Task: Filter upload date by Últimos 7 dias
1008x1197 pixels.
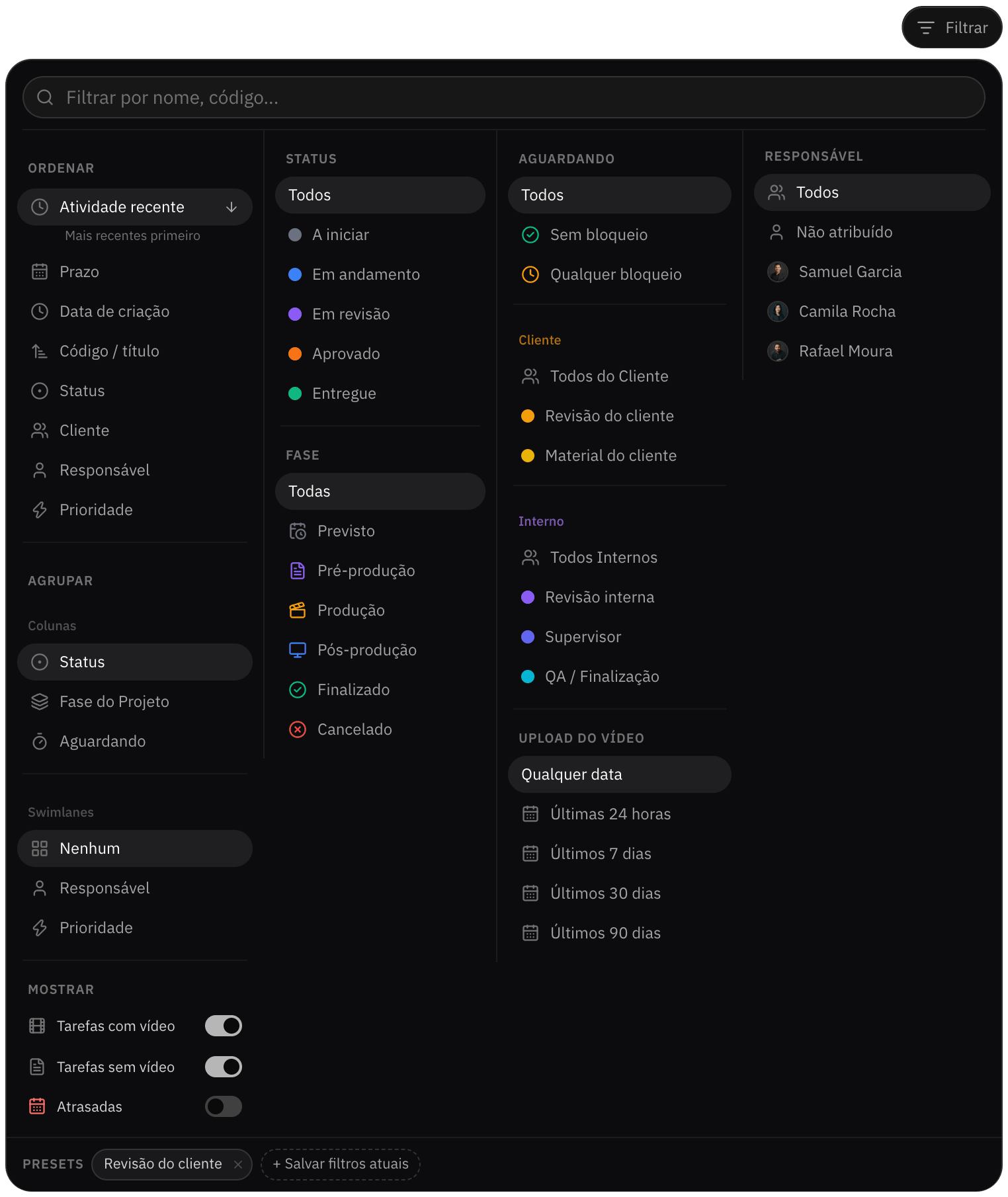Action: [x=620, y=854]
